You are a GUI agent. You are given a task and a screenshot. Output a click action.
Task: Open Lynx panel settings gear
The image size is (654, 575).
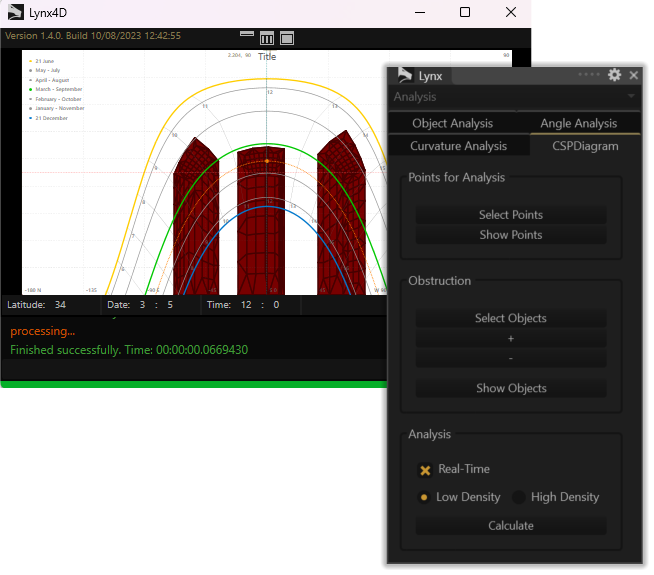coord(614,75)
